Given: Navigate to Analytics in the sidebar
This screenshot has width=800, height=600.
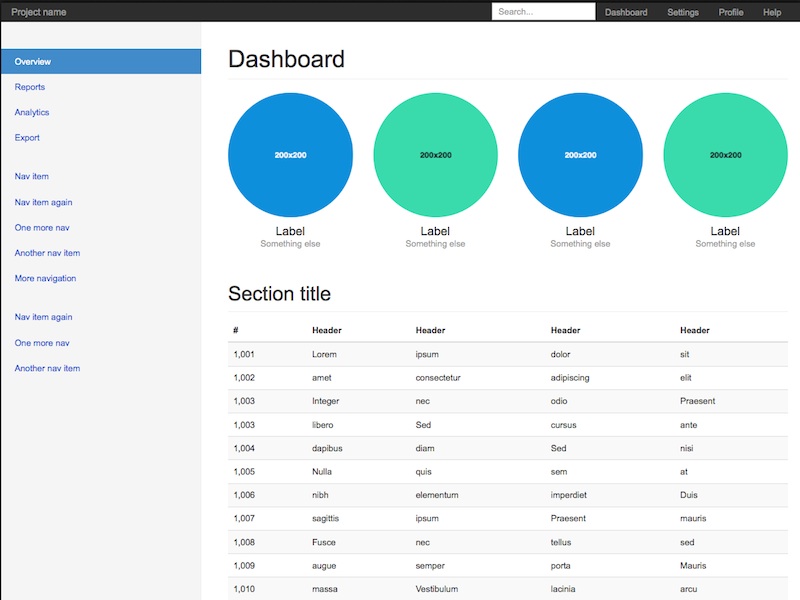Looking at the screenshot, I should 32,113.
